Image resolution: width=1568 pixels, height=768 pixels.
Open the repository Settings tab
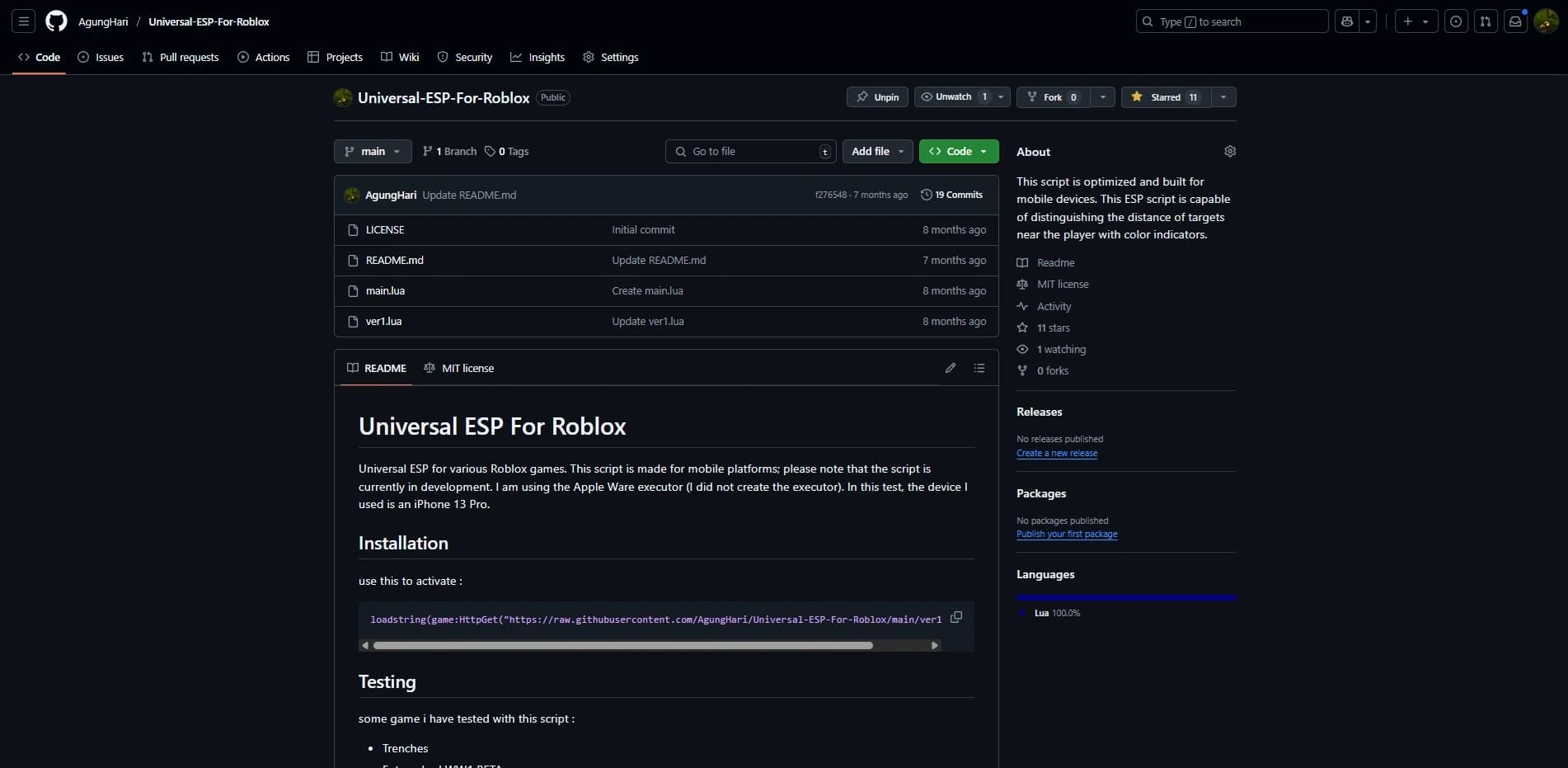point(611,57)
